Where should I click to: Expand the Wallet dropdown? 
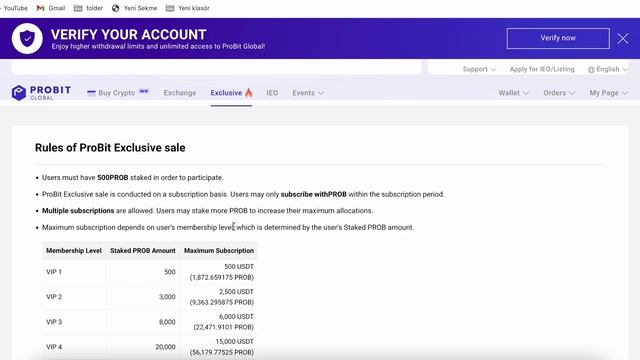point(513,93)
